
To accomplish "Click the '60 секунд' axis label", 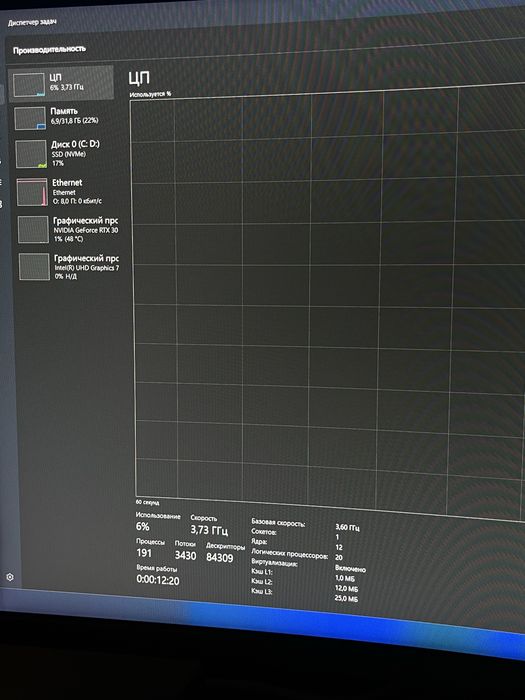I will [x=147, y=502].
